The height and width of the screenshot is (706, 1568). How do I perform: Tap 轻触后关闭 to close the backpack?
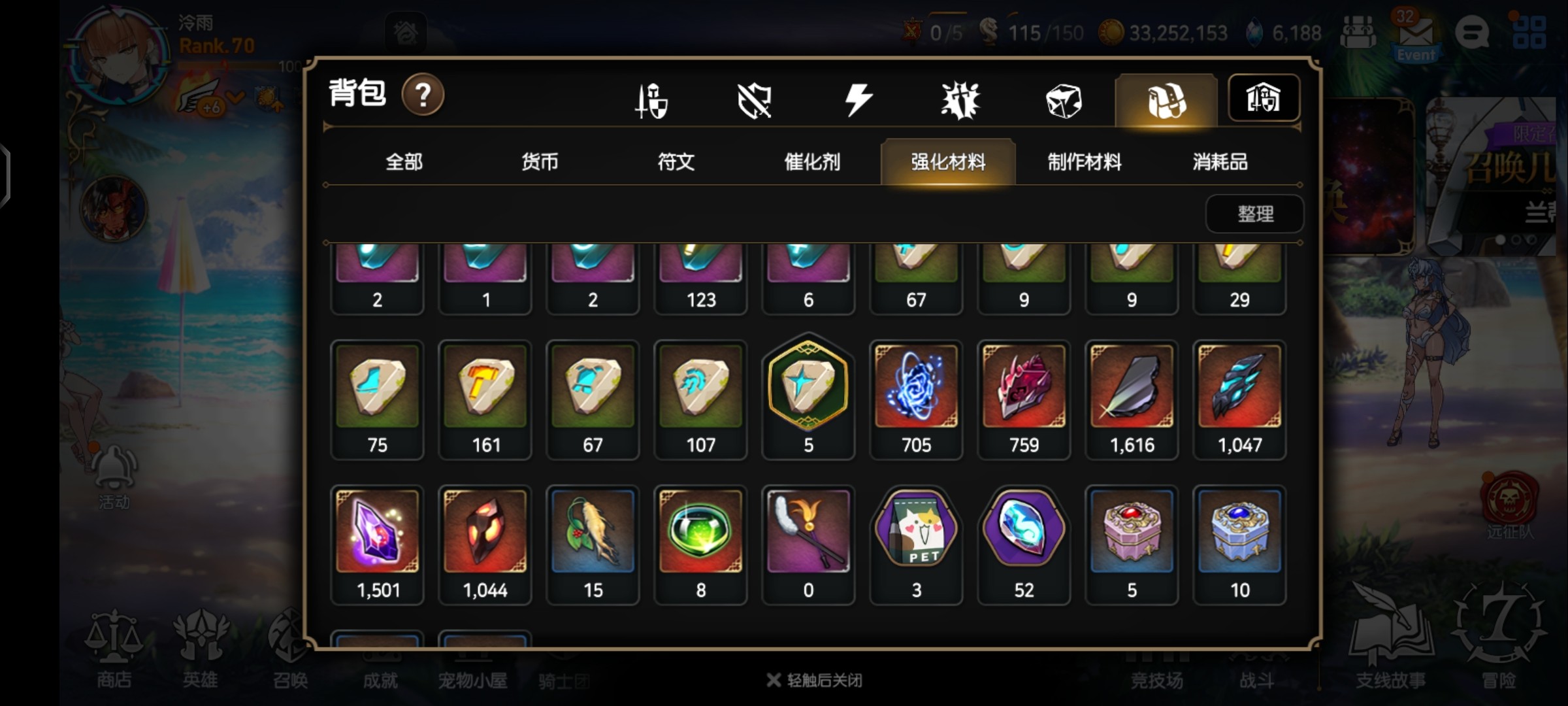point(815,681)
